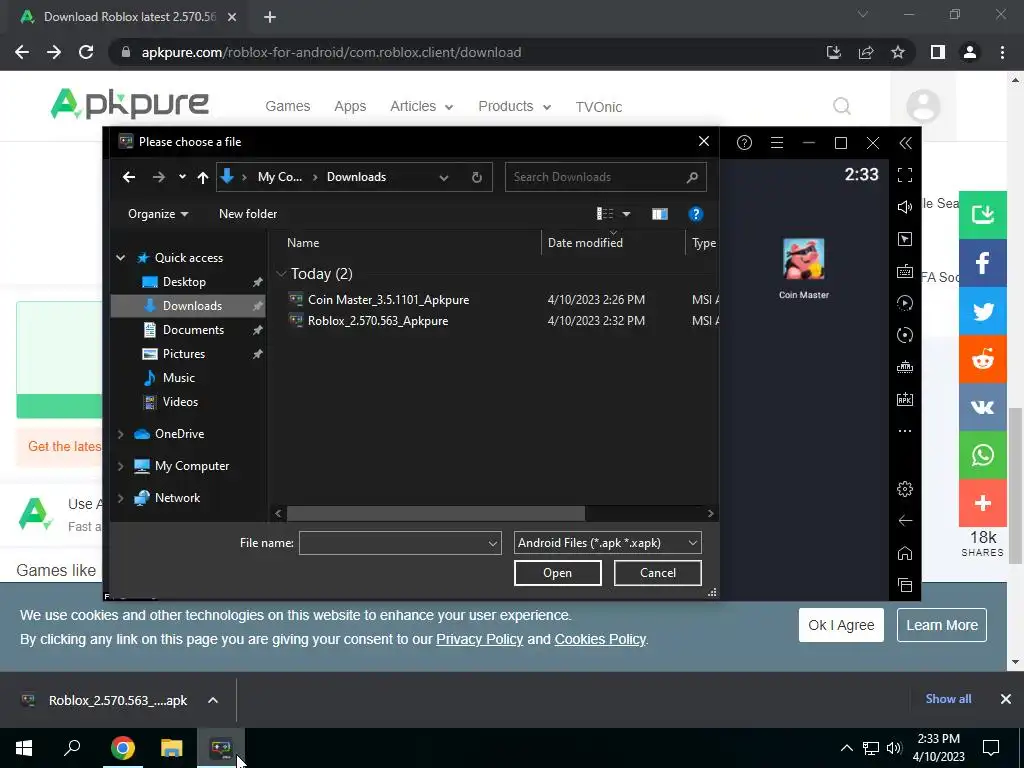Toggle the preview pane in file dialog

tap(660, 214)
